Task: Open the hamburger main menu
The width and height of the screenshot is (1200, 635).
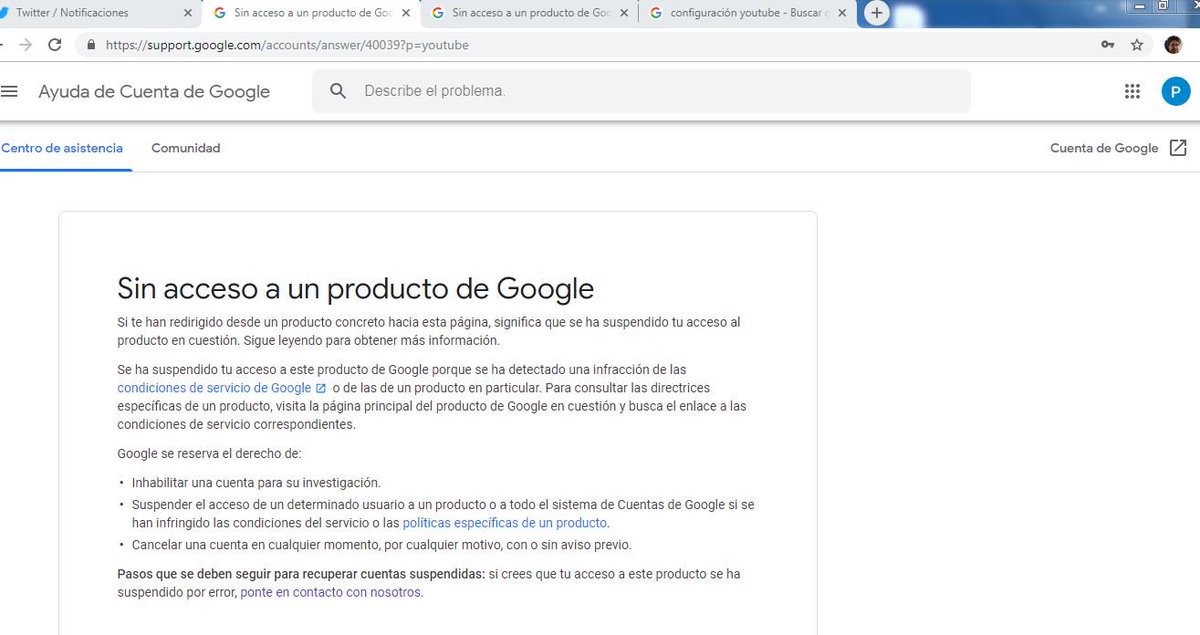Action: point(10,91)
